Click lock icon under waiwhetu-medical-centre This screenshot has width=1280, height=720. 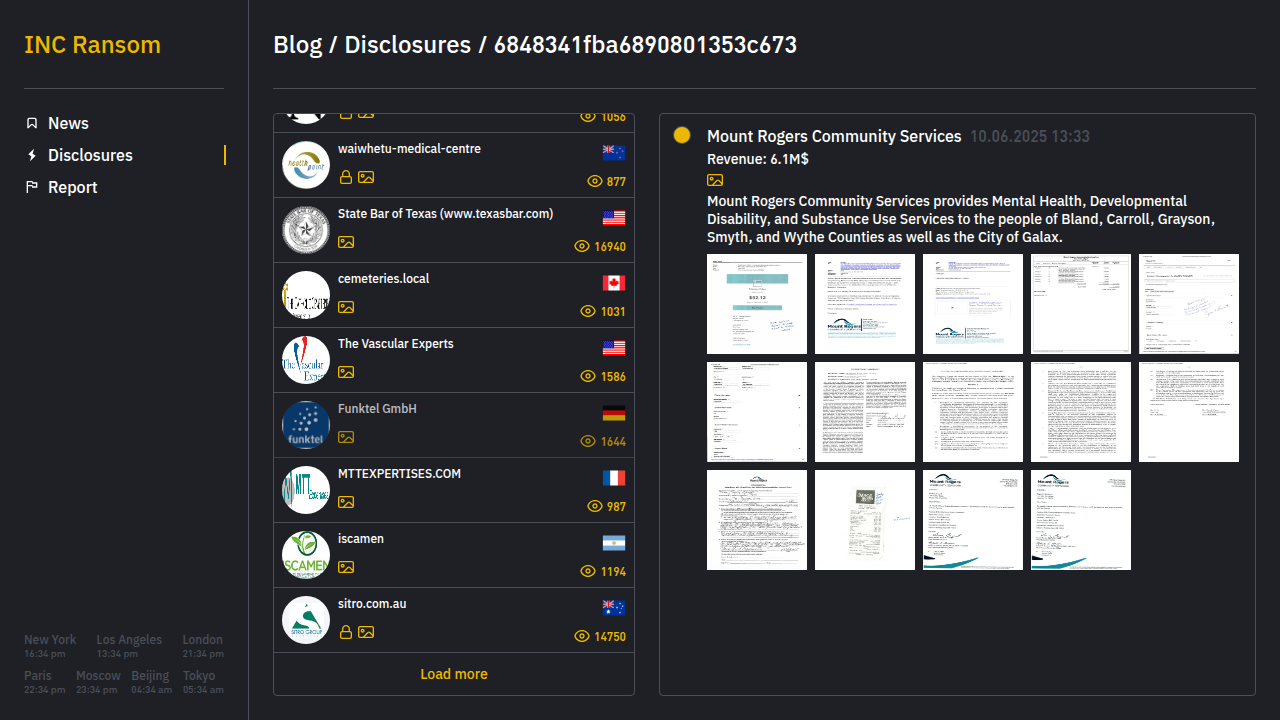[x=346, y=177]
